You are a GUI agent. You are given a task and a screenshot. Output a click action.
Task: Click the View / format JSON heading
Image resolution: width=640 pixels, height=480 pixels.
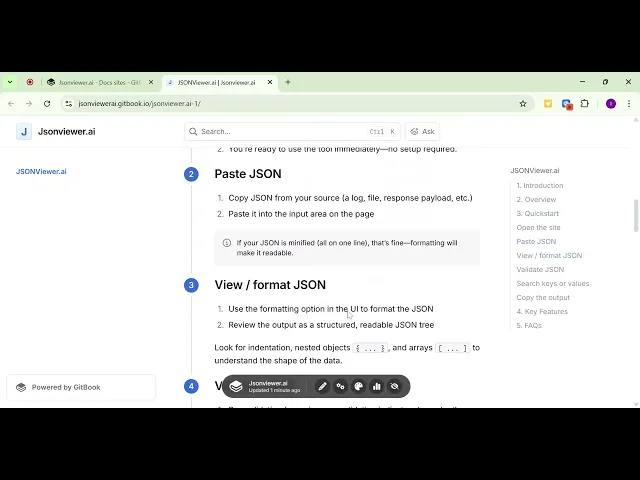coord(270,285)
